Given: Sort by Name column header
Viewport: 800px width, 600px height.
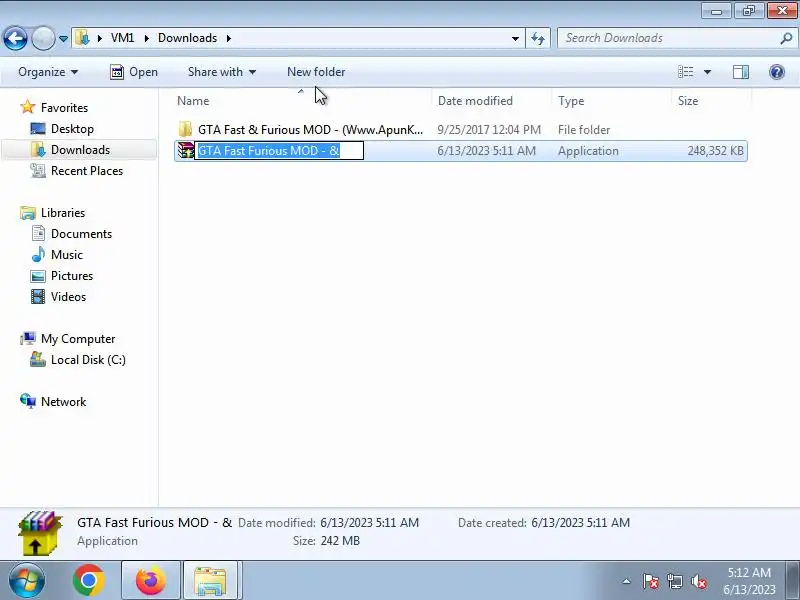Looking at the screenshot, I should coord(193,101).
